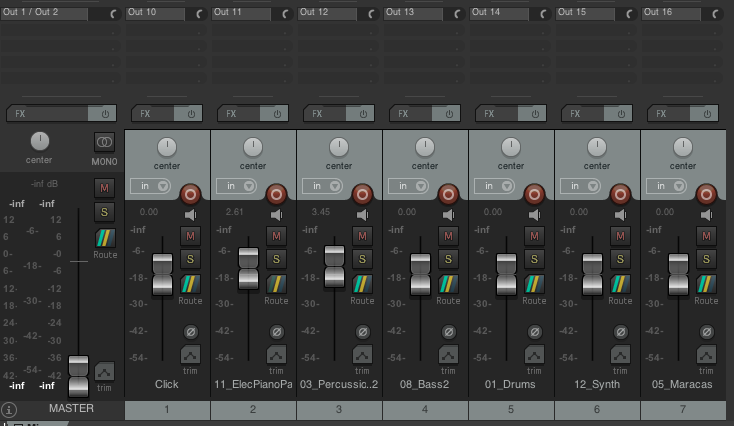734x426 pixels.
Task: Open the FX button on master track
Action: pos(50,114)
